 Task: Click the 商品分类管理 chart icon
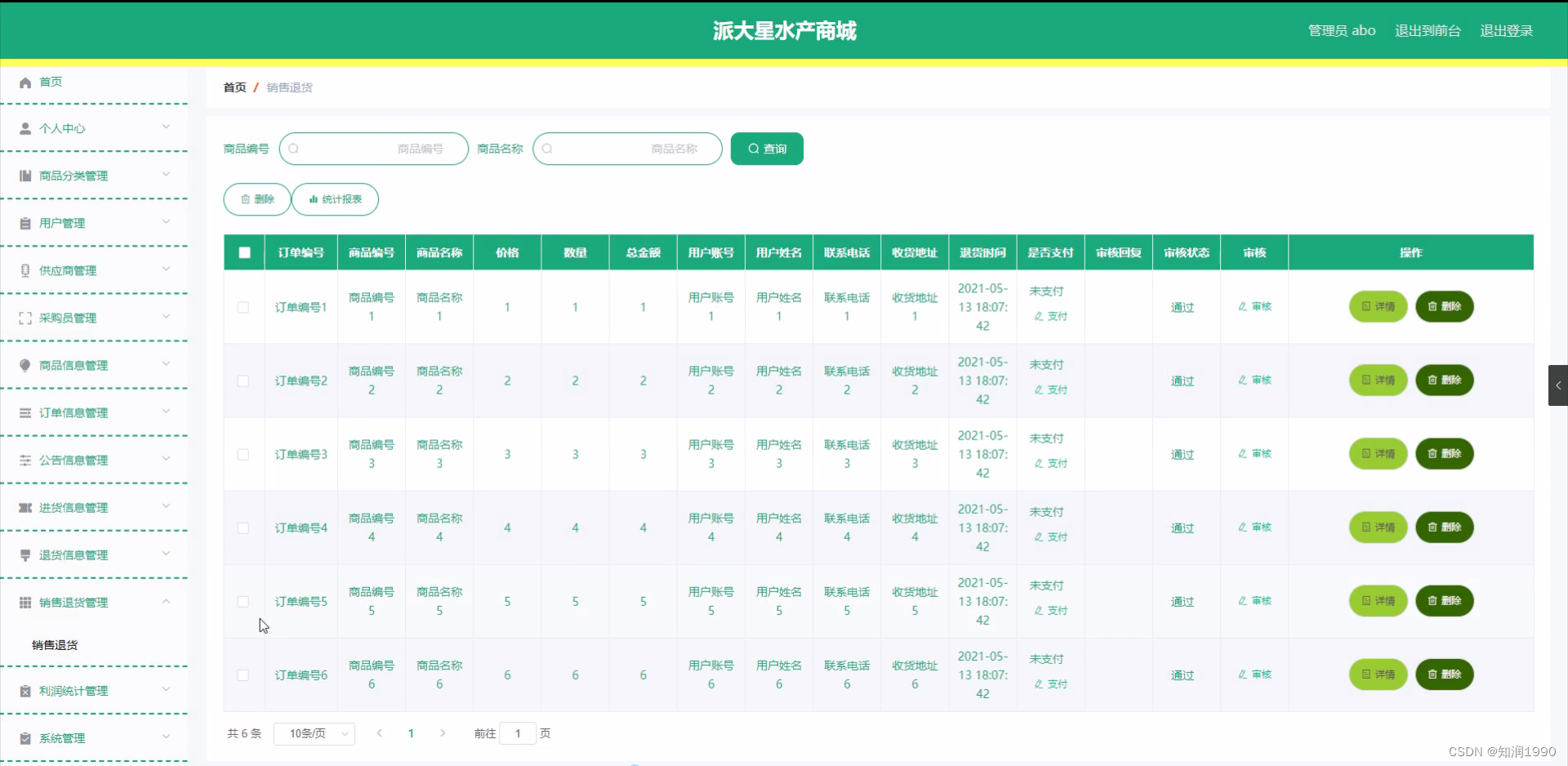pos(24,175)
